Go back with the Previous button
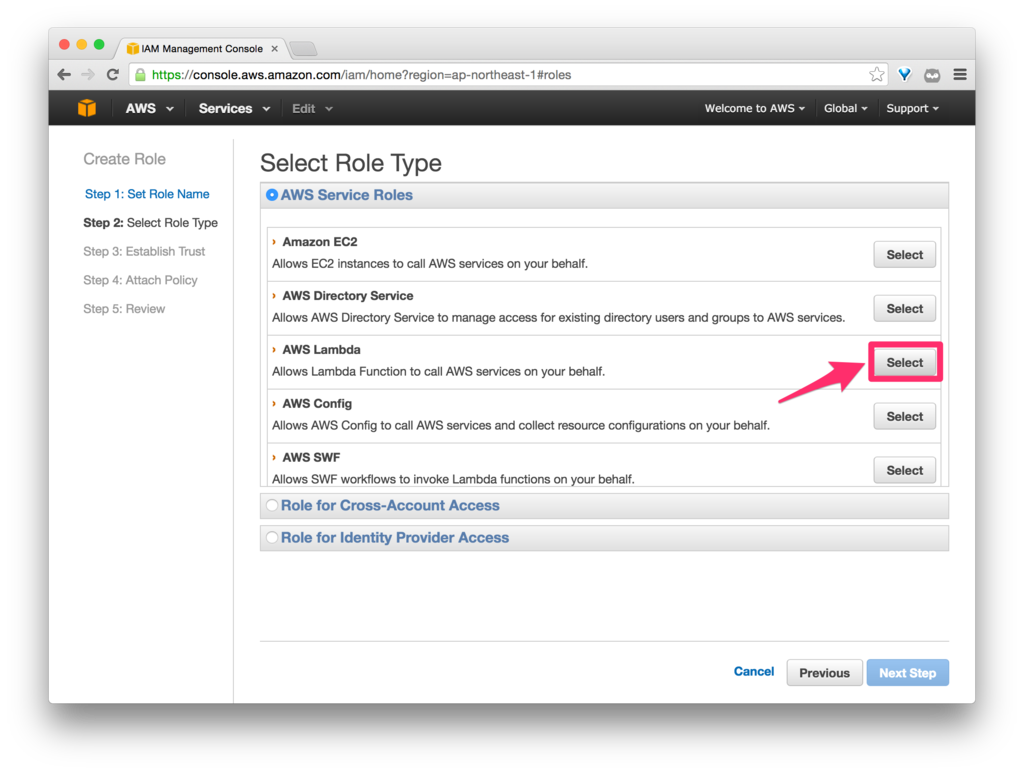Screen dimensions: 1024x773 (824, 672)
